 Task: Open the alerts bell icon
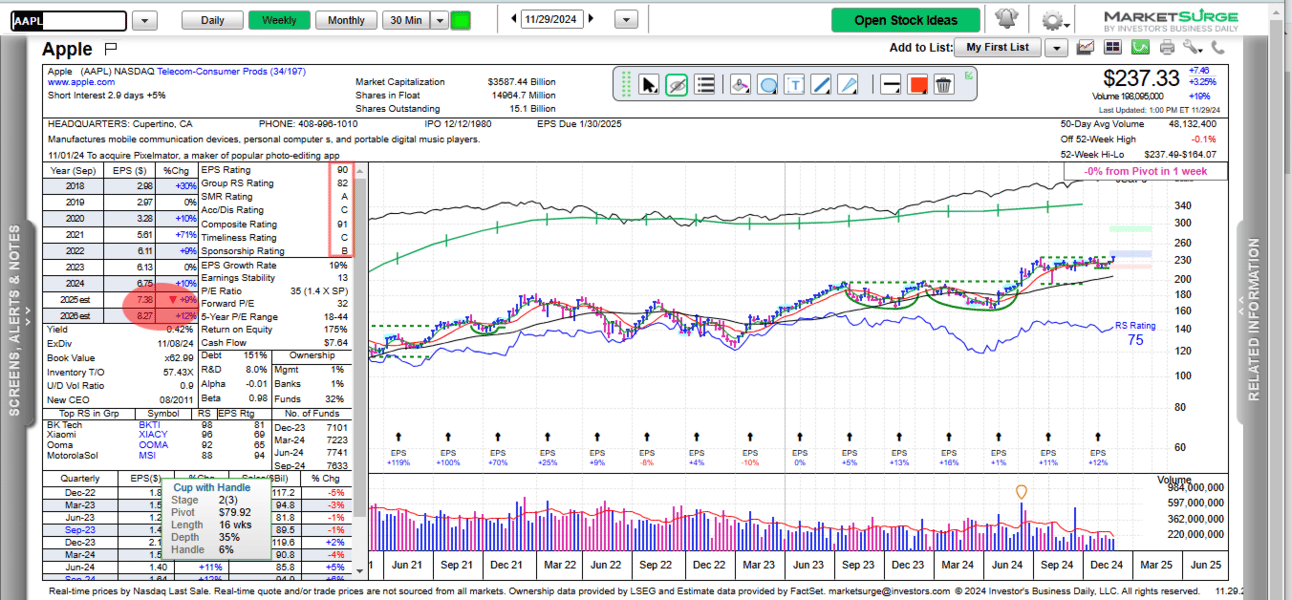1005,20
